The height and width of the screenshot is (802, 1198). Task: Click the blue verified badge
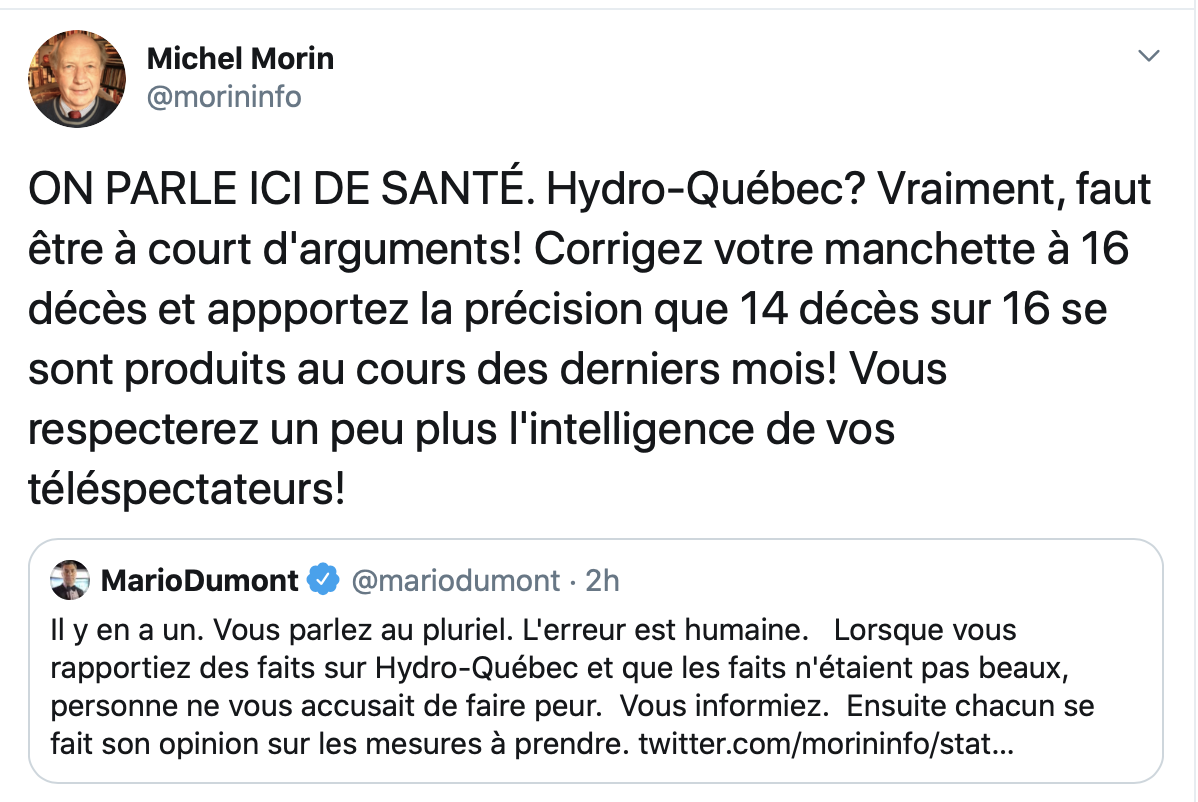click(323, 580)
